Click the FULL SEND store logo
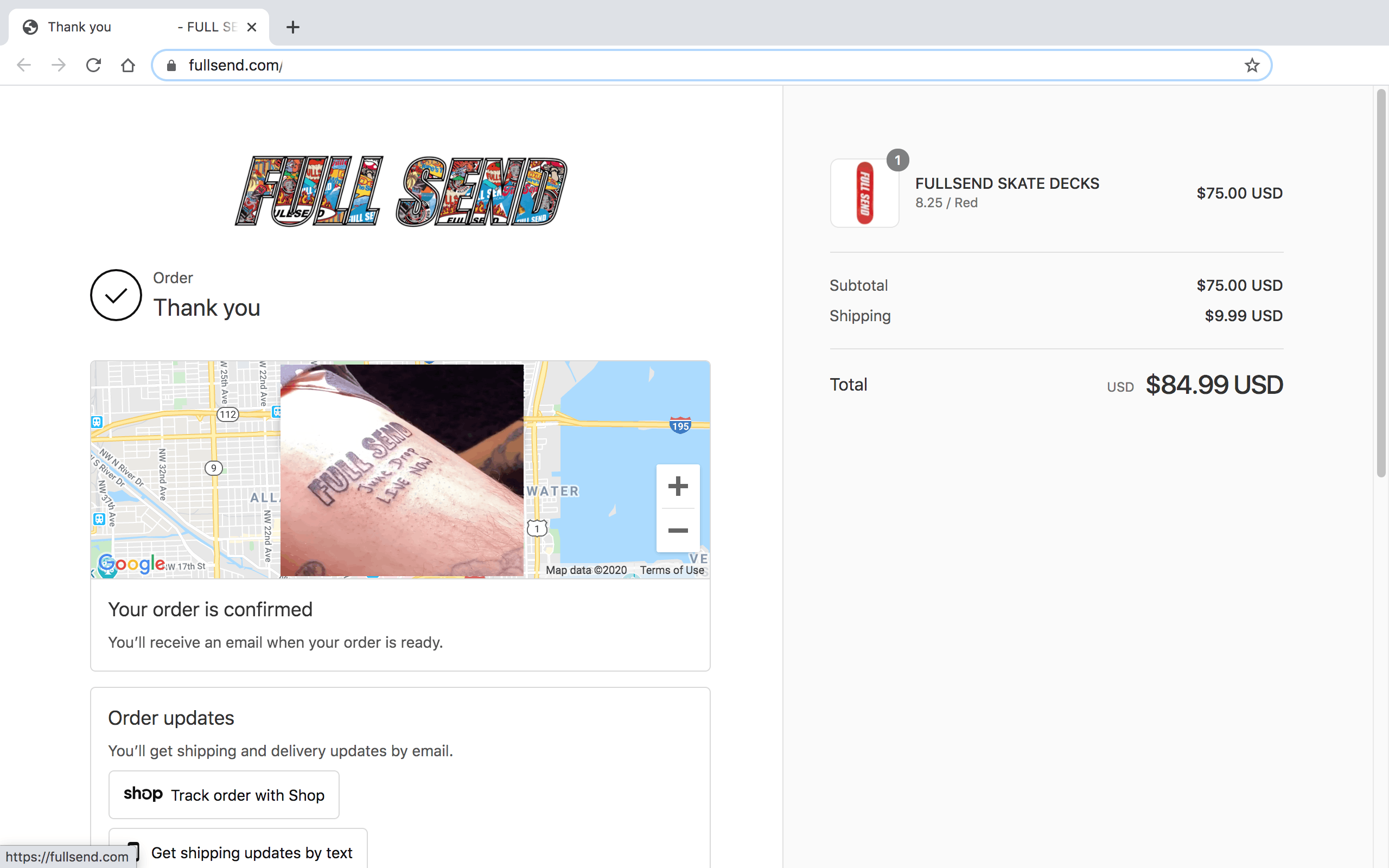Screen dimensions: 1389x868 point(400,191)
